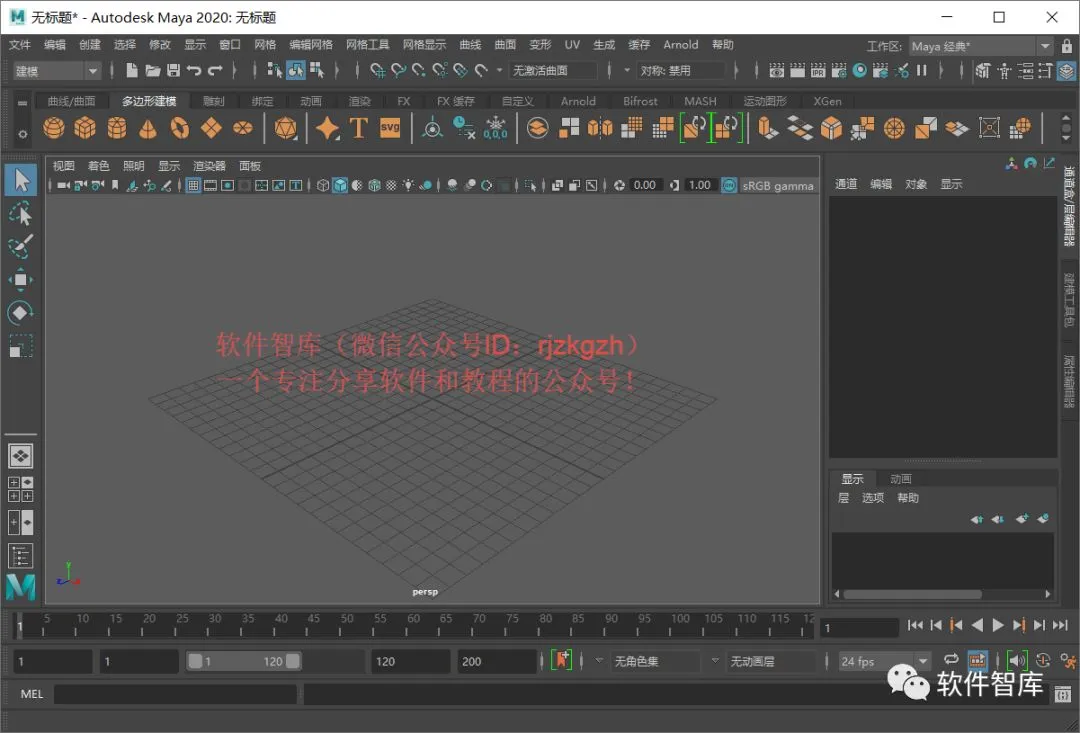
Task: Open the 无动画层 animation layer dropdown
Action: (x=771, y=661)
